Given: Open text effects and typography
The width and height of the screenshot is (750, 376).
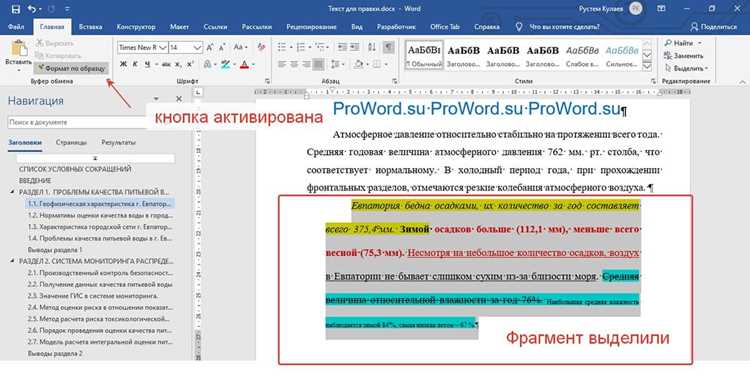Looking at the screenshot, I should (x=209, y=64).
